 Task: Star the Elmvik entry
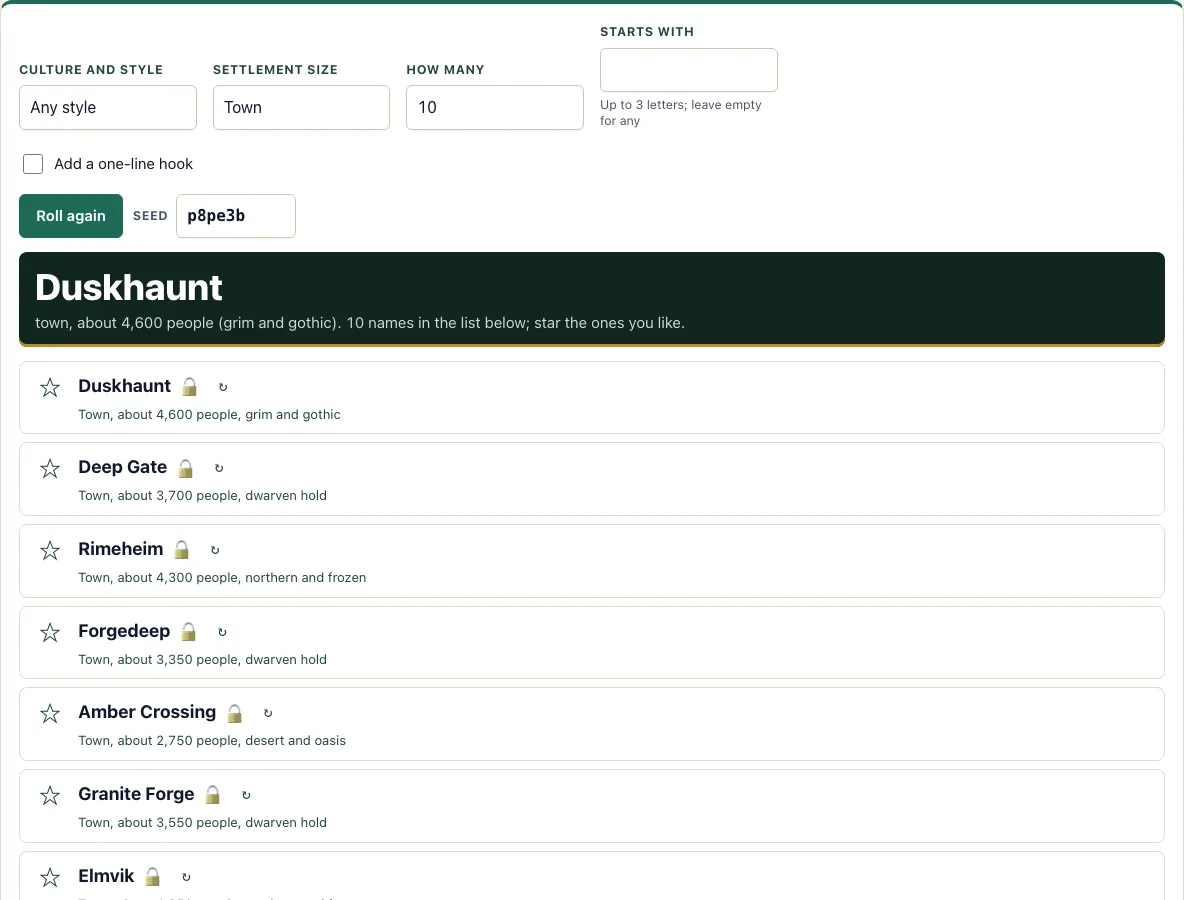point(50,877)
